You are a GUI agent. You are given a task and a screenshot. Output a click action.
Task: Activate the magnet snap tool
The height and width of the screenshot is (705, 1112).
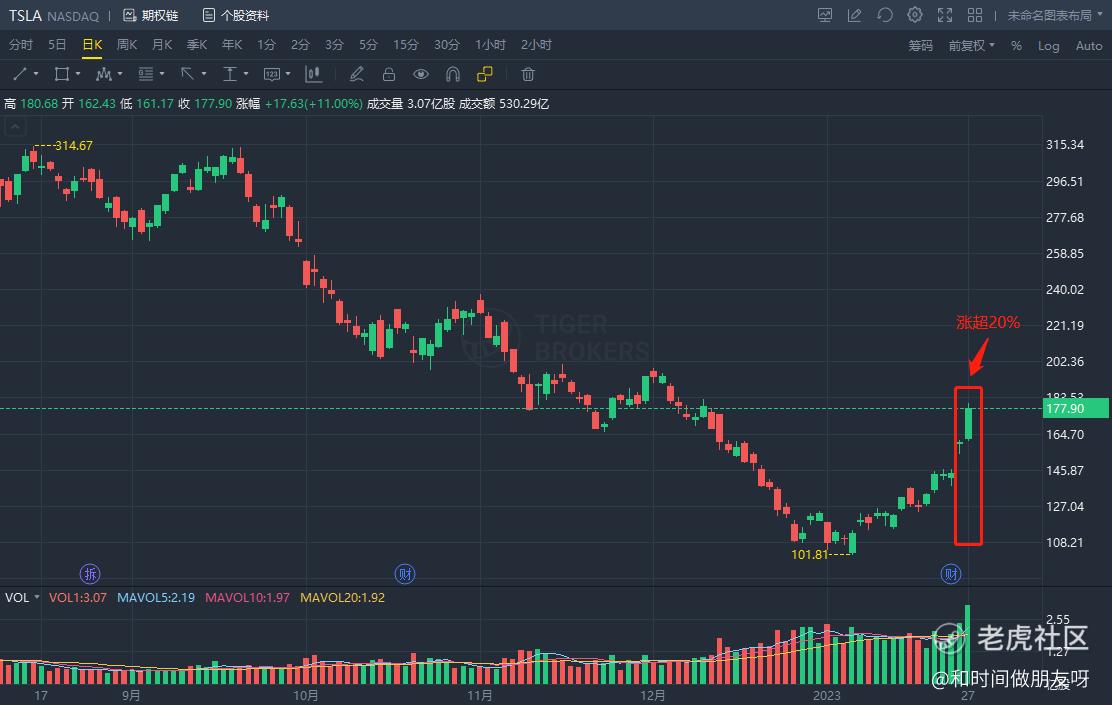coord(452,74)
